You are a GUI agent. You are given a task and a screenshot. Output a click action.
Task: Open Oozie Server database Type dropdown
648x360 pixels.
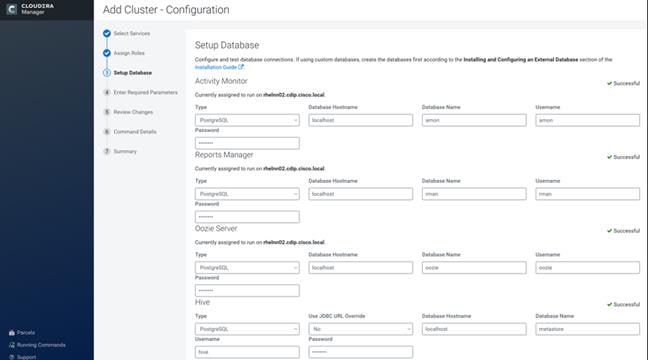coord(247,268)
